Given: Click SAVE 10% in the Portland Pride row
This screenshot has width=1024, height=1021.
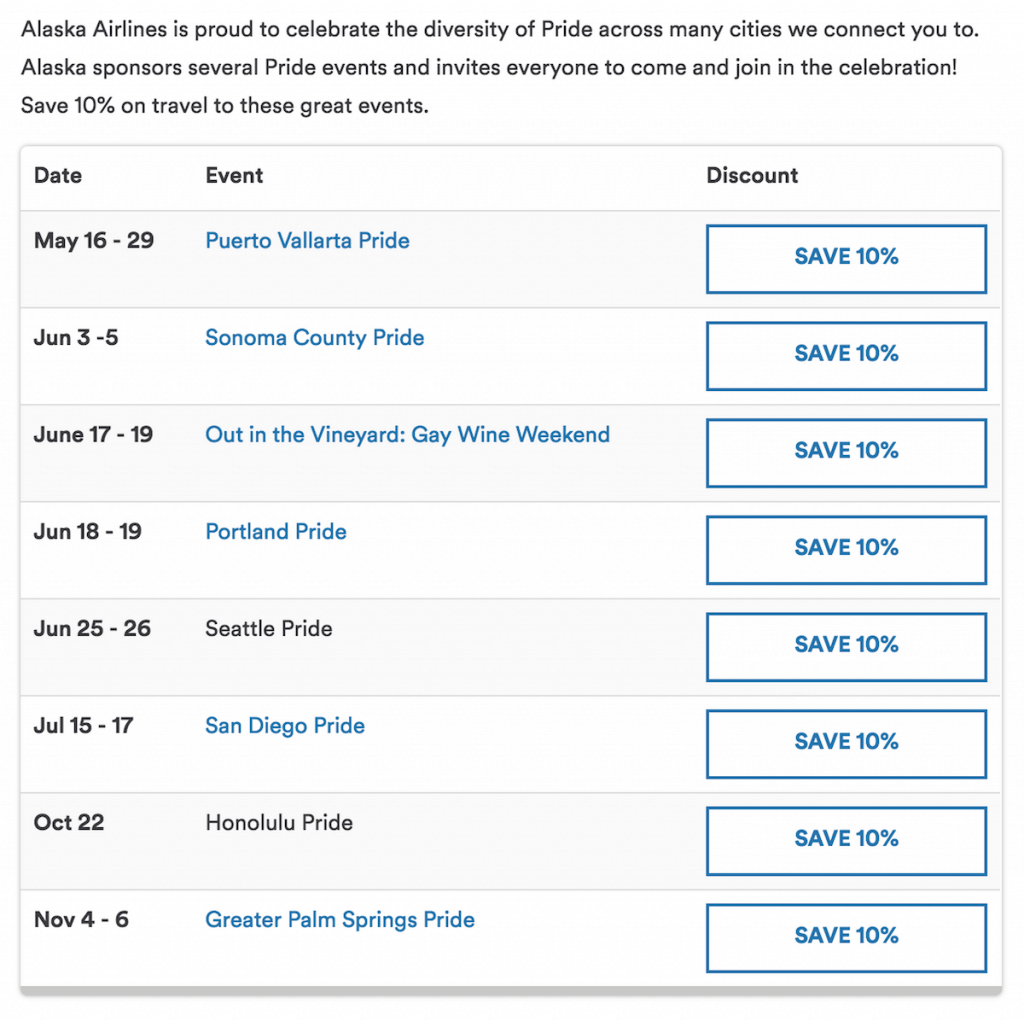Looking at the screenshot, I should tap(846, 549).
